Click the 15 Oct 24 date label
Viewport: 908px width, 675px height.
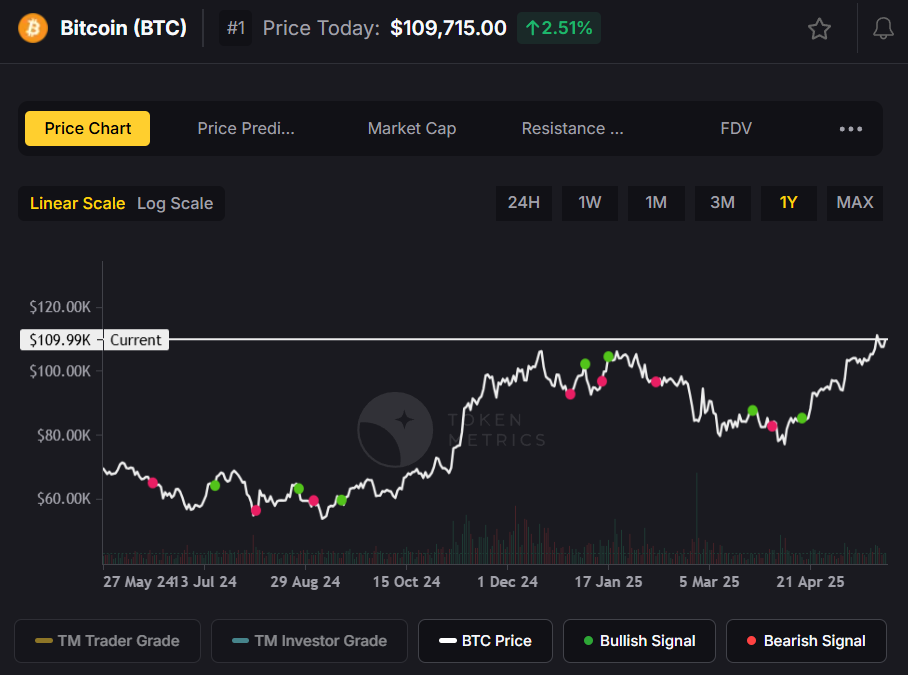(x=407, y=582)
